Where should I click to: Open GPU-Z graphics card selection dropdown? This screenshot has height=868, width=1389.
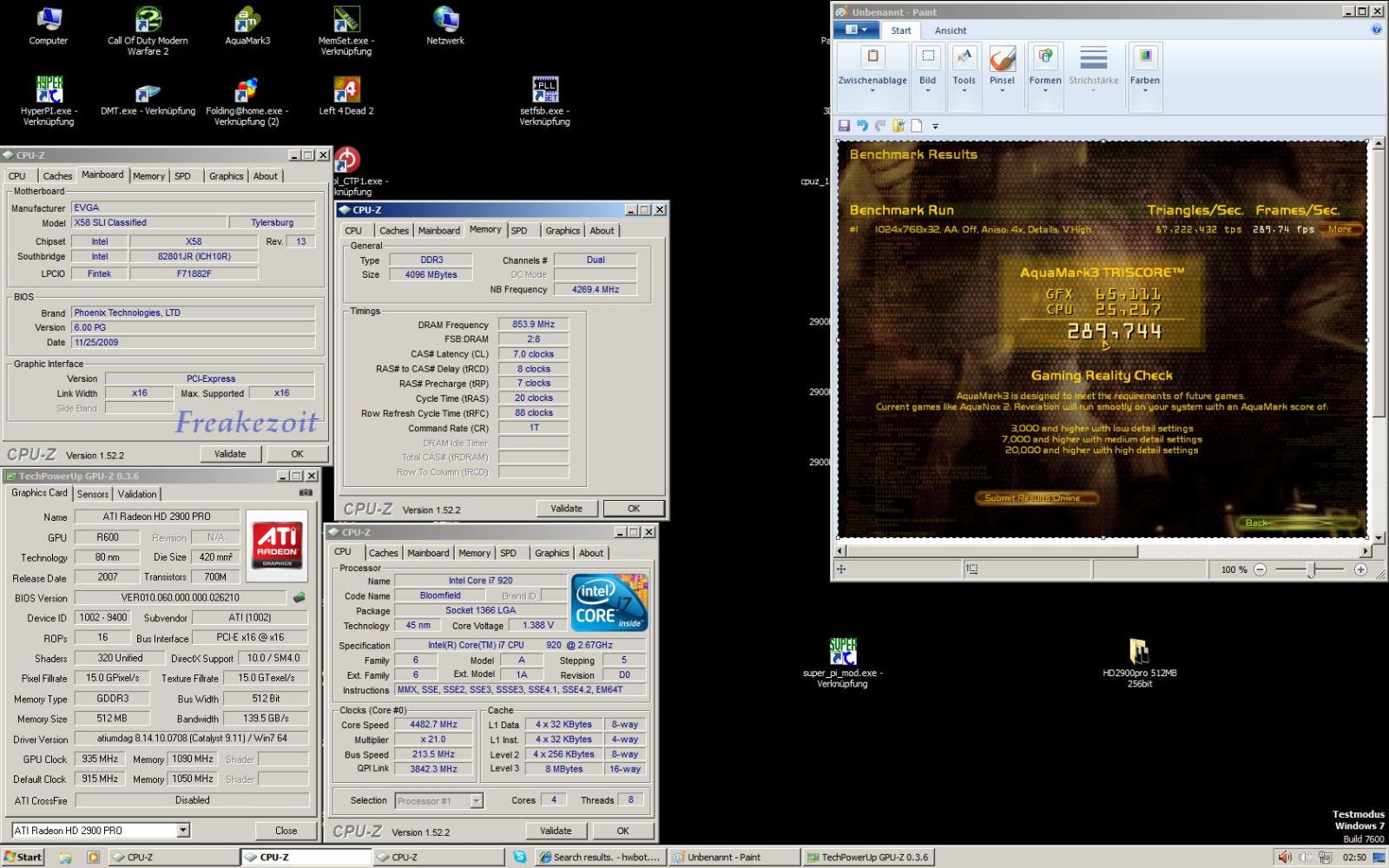tap(183, 831)
